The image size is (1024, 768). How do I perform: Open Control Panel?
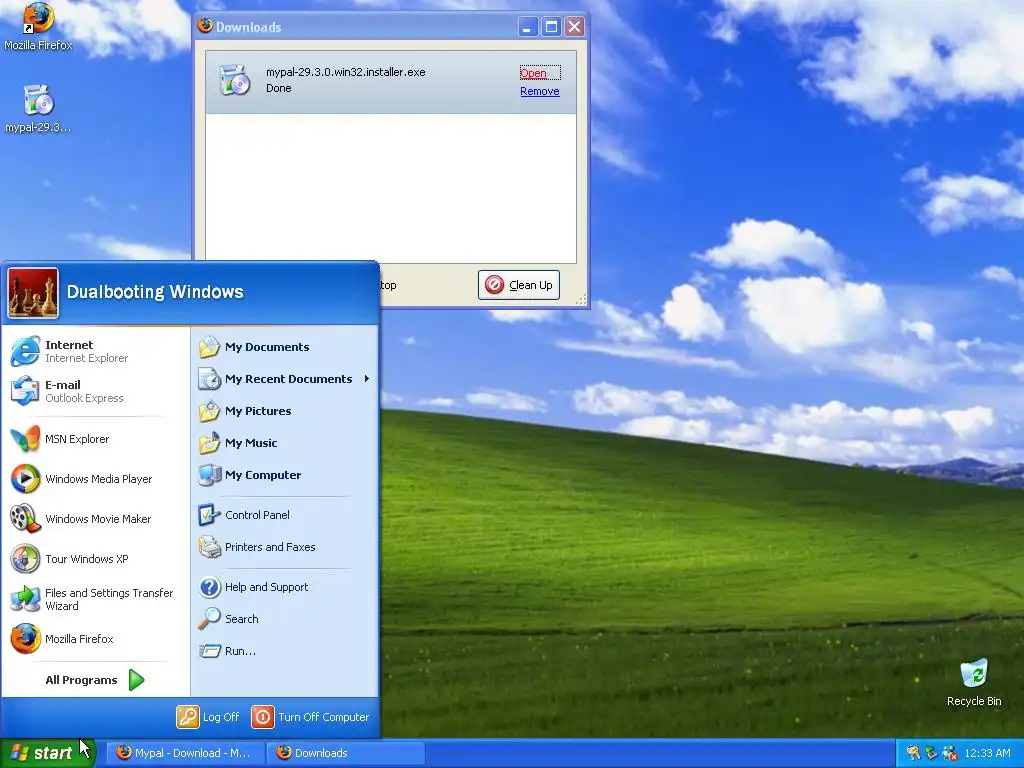pos(284,515)
